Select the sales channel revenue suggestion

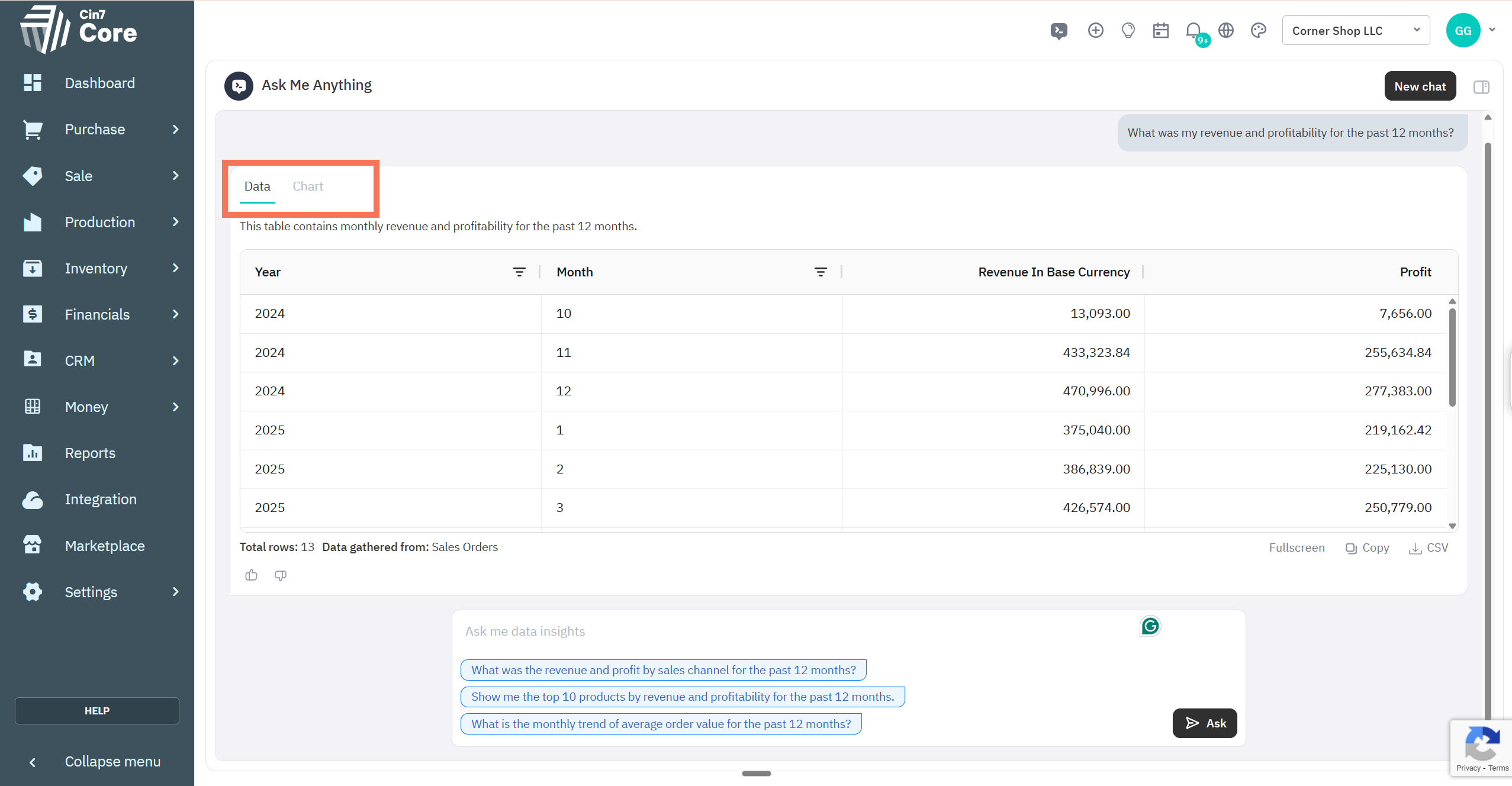point(663,670)
